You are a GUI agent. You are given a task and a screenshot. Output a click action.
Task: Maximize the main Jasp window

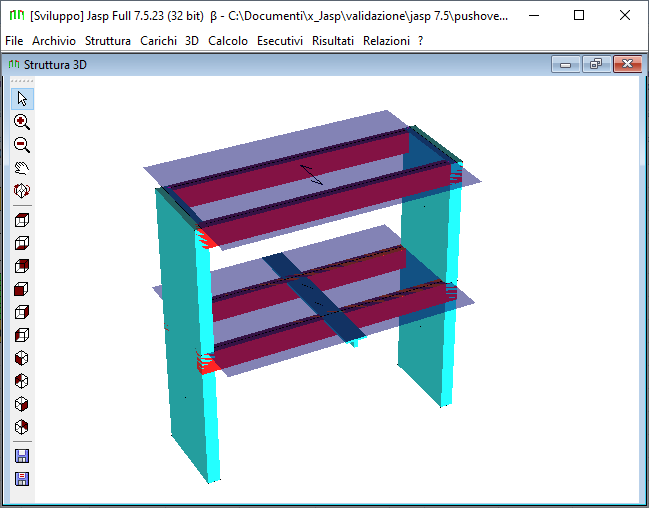click(x=579, y=16)
